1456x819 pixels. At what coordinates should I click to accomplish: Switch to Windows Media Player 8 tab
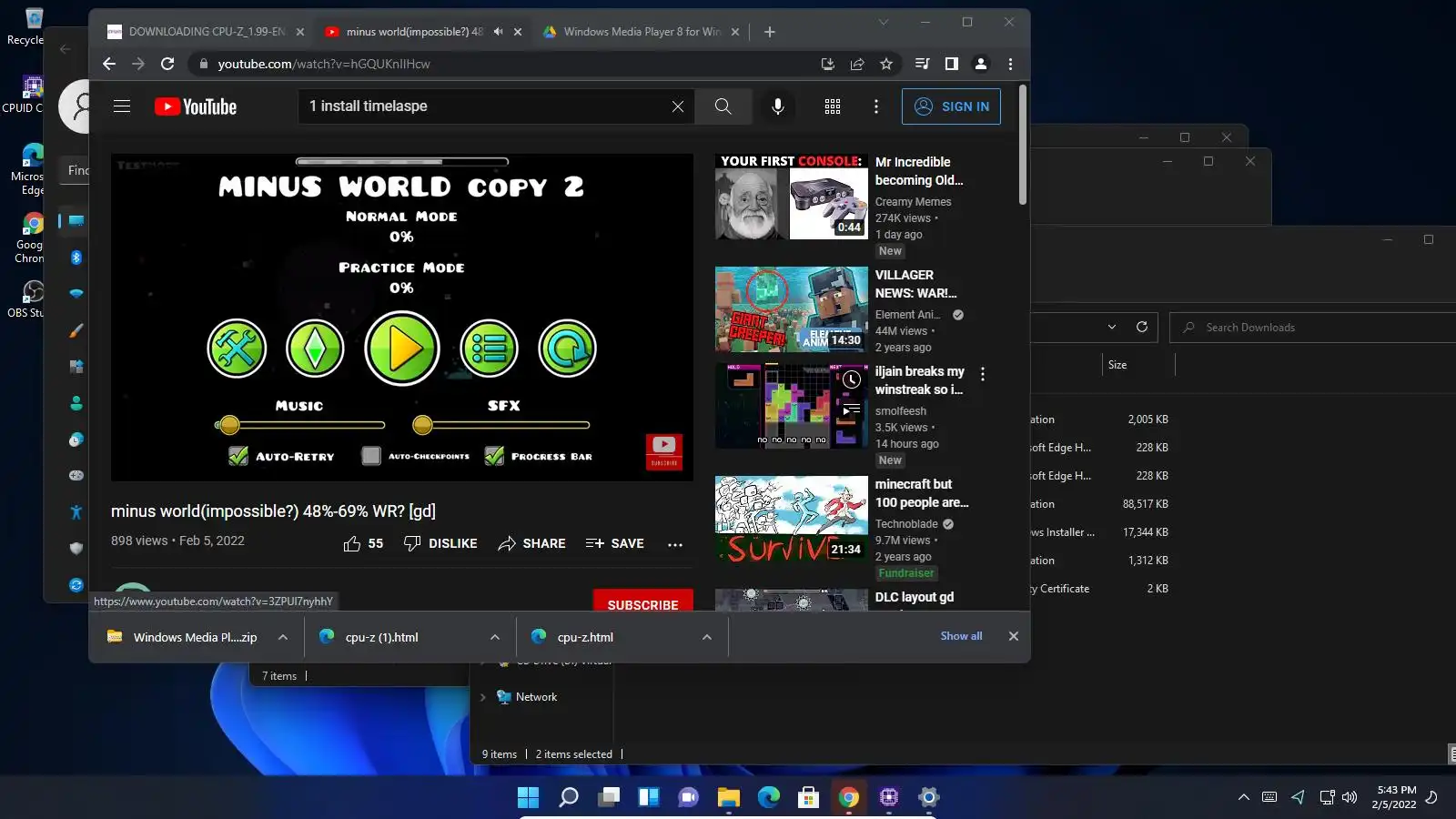click(x=642, y=32)
